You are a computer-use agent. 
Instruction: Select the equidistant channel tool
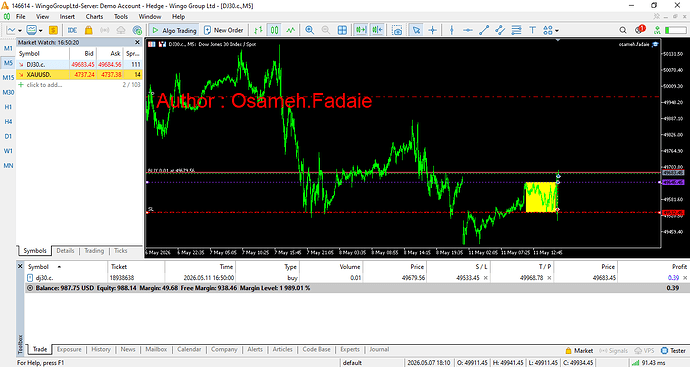pos(500,30)
